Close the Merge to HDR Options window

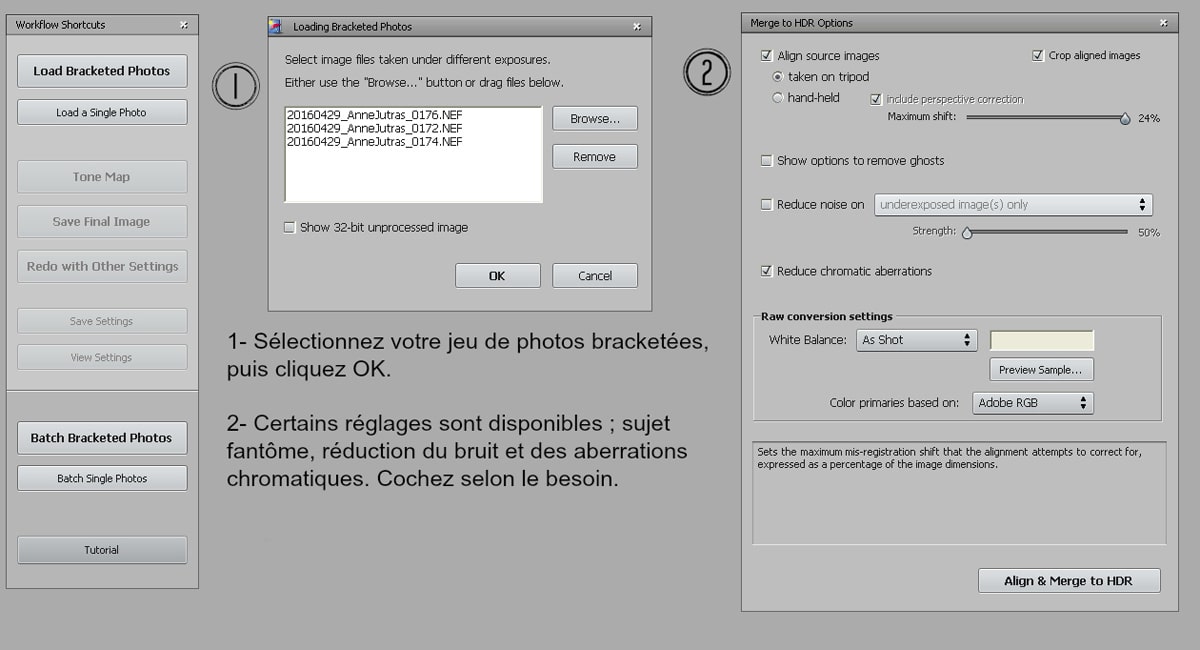click(1162, 23)
